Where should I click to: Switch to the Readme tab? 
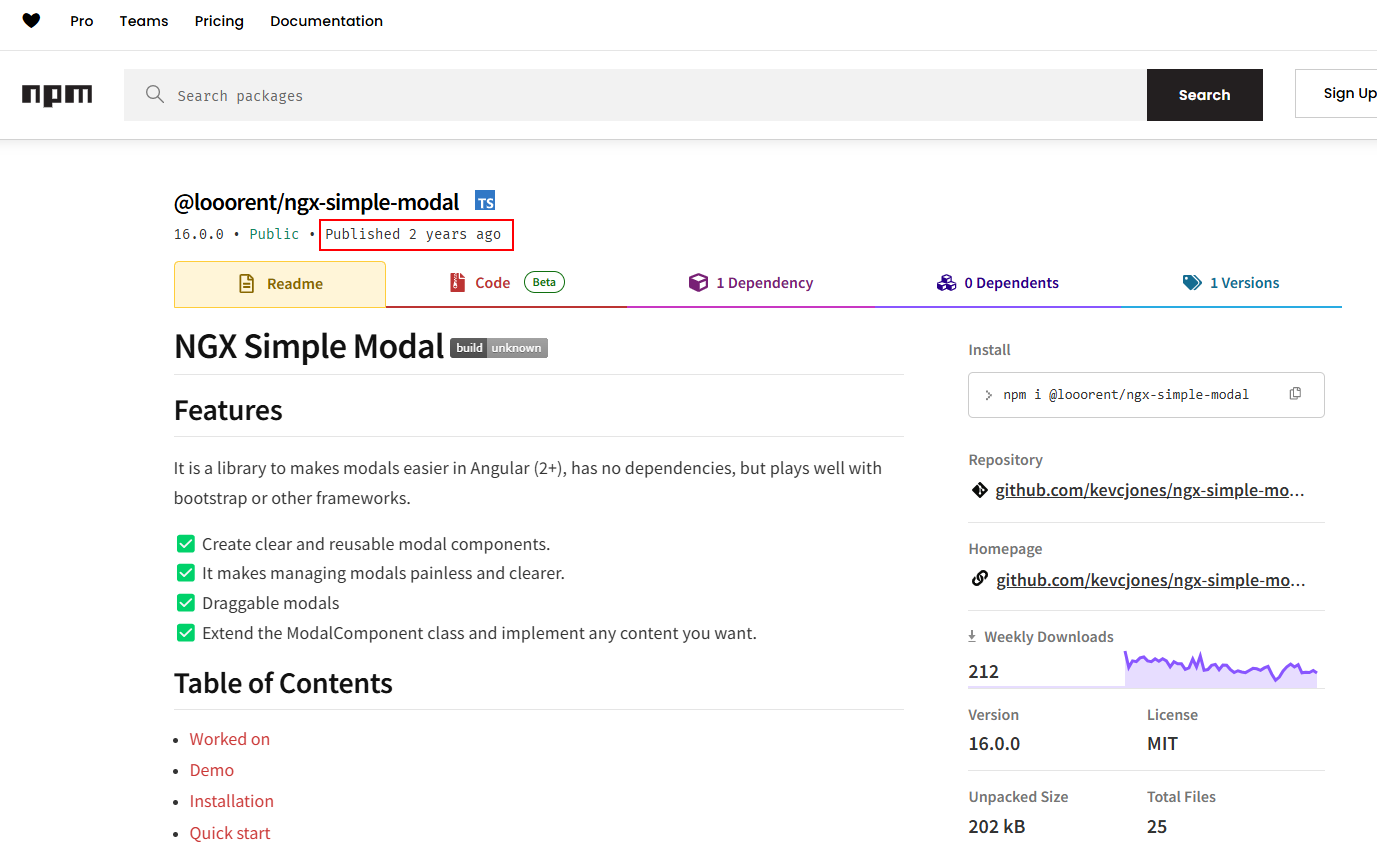click(x=280, y=284)
